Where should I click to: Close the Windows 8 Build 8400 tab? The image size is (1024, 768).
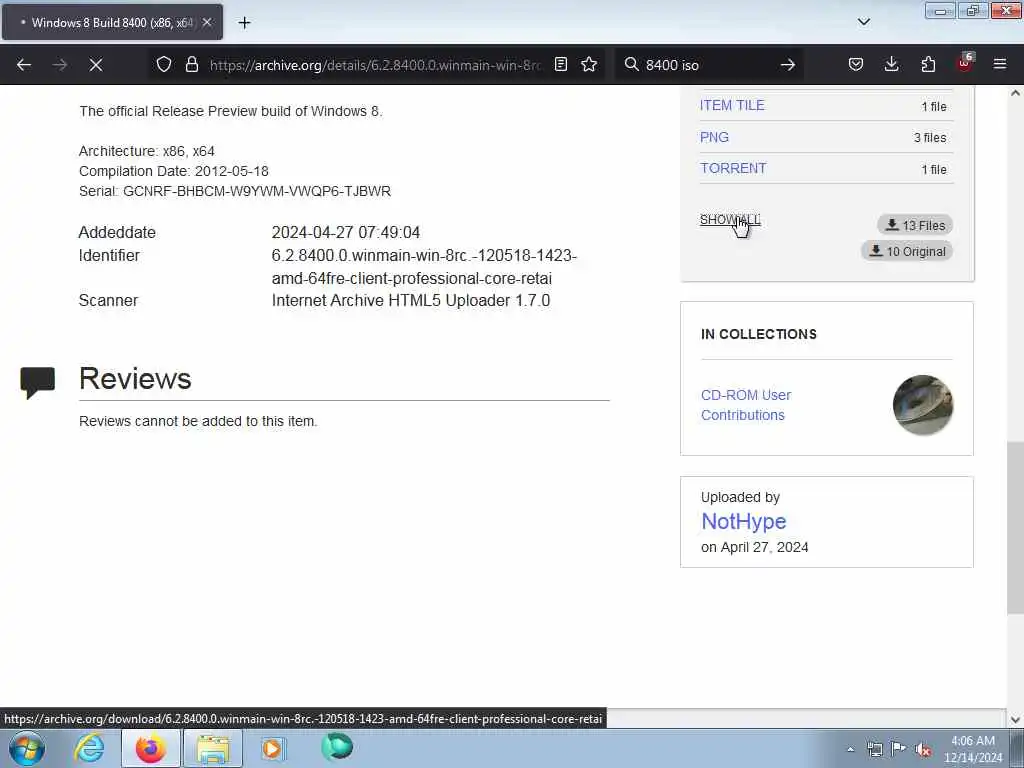(x=206, y=22)
